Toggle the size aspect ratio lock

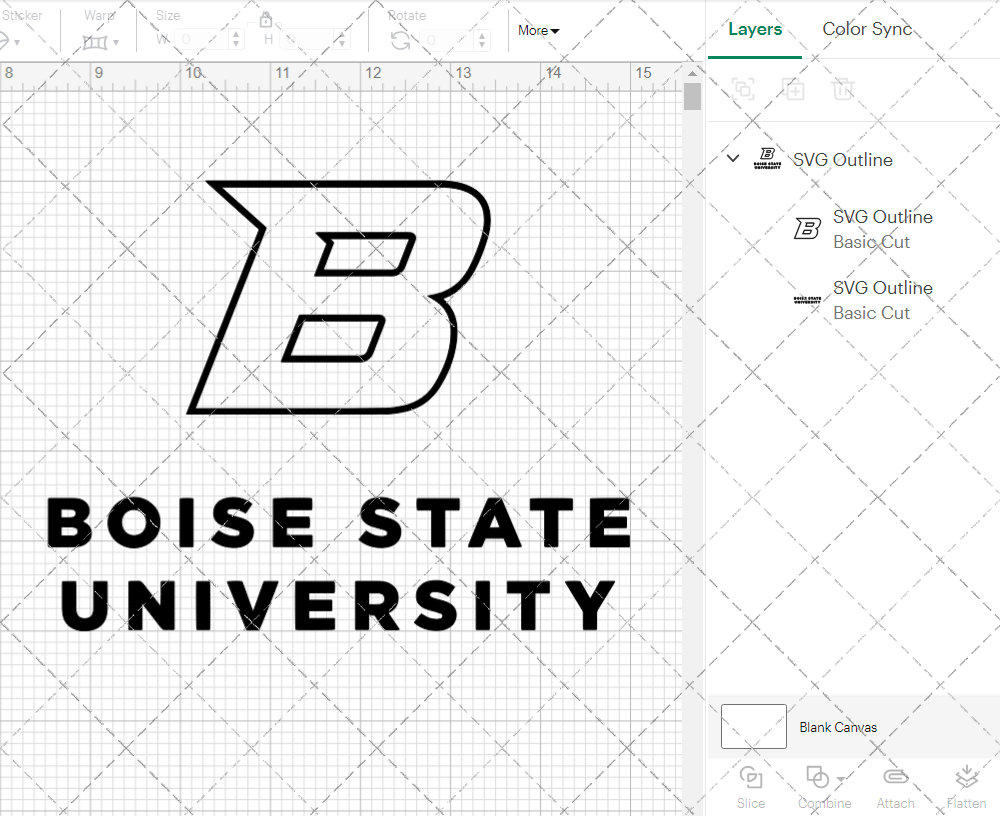tap(266, 19)
